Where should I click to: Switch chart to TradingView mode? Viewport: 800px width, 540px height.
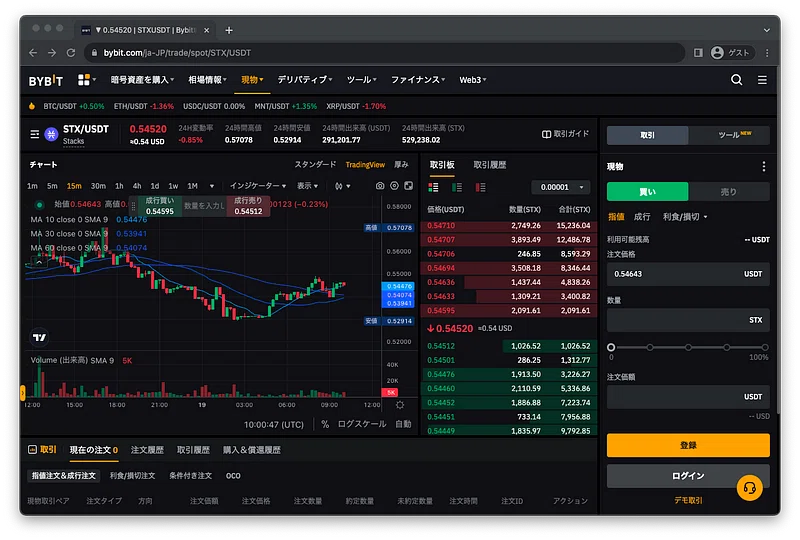pyautogui.click(x=365, y=164)
